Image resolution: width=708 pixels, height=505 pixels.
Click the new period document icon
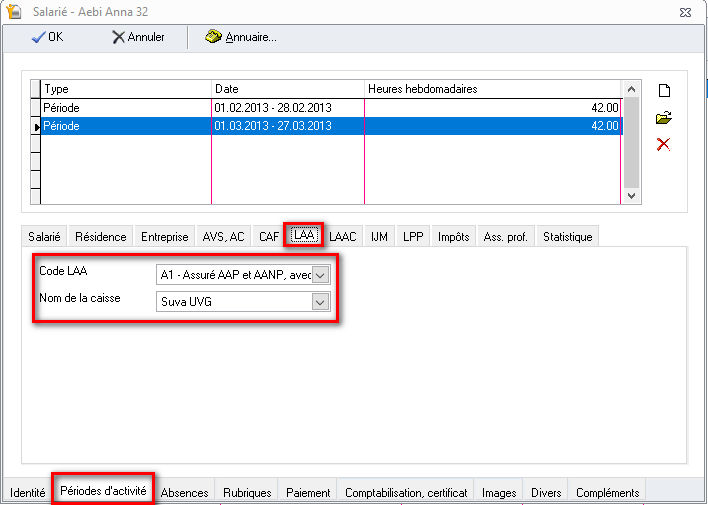[664, 91]
